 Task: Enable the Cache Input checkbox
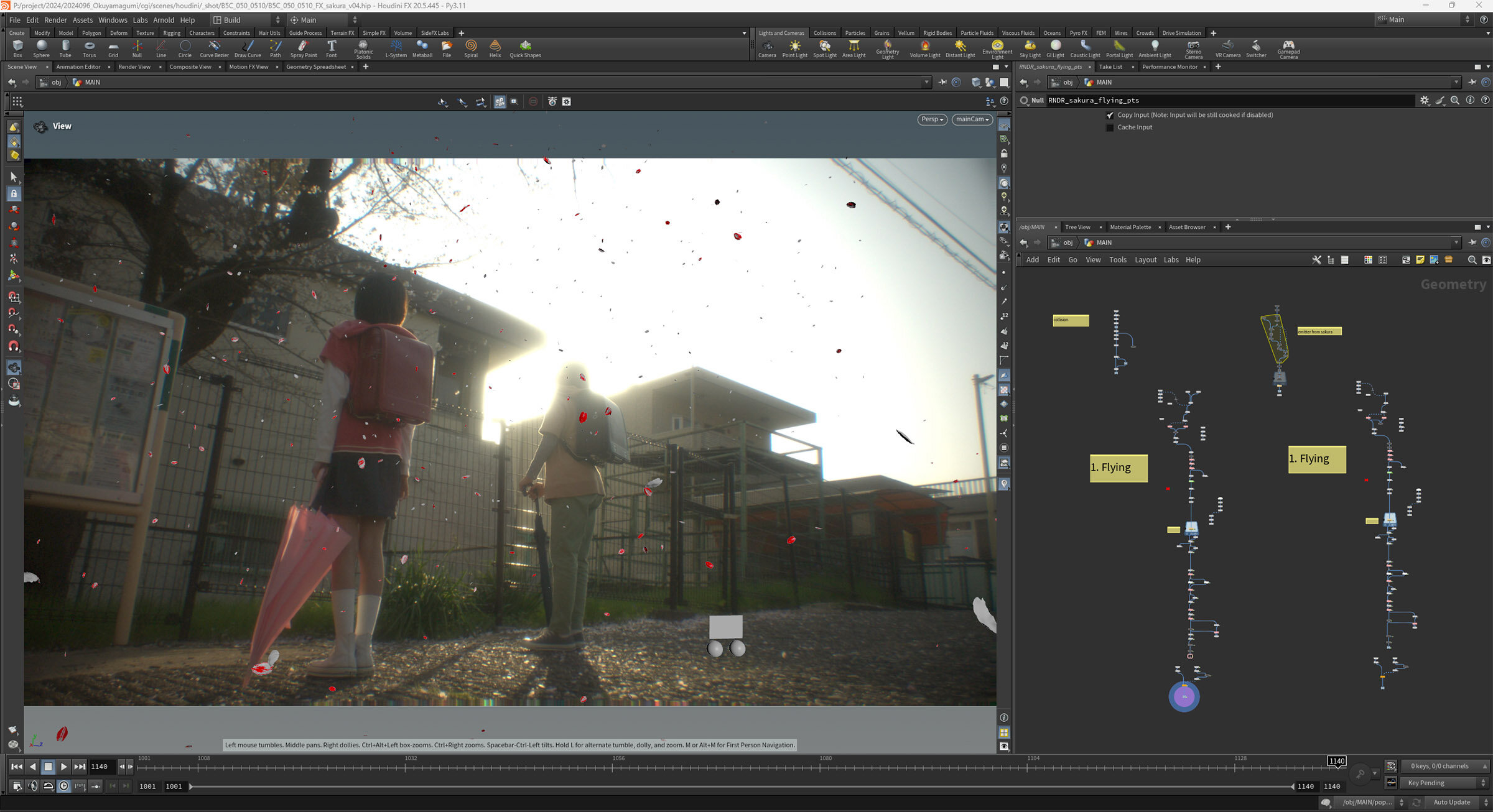click(x=1110, y=127)
